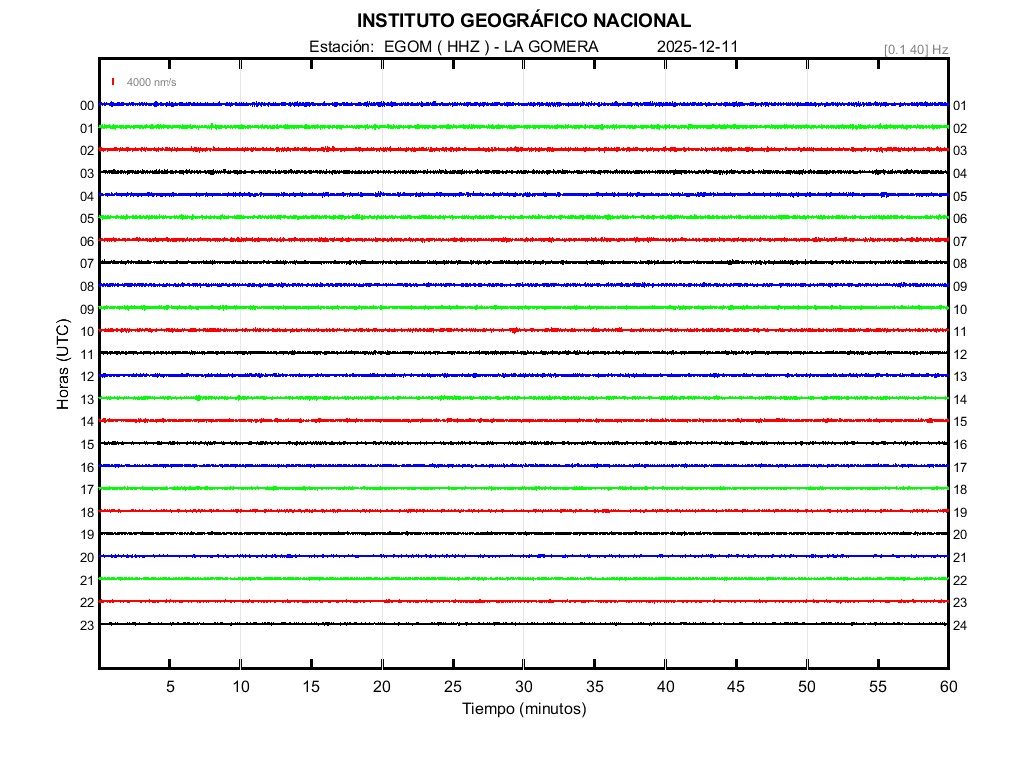
Task: Select the 60 minute tick label
Action: [x=947, y=686]
